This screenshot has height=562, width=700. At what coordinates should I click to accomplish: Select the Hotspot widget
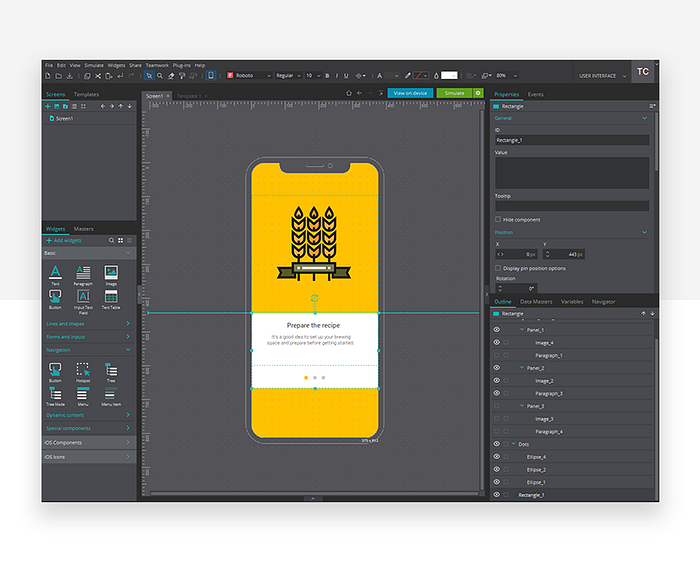click(83, 372)
